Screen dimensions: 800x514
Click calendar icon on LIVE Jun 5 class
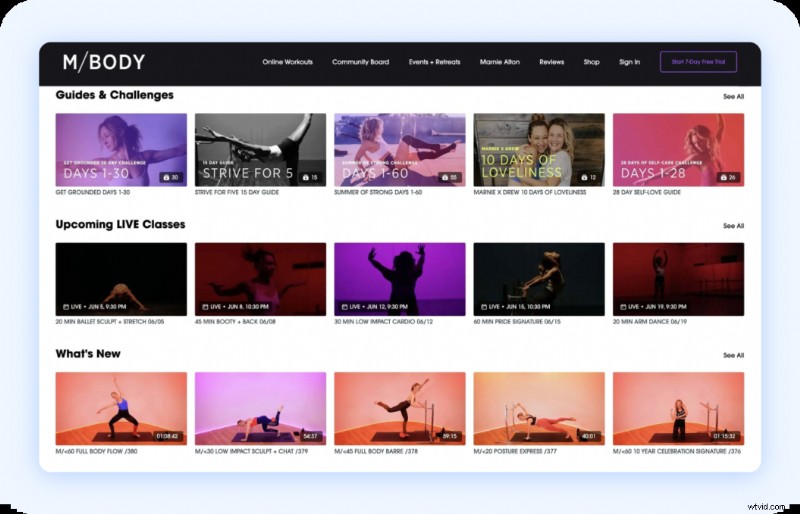coord(66,307)
